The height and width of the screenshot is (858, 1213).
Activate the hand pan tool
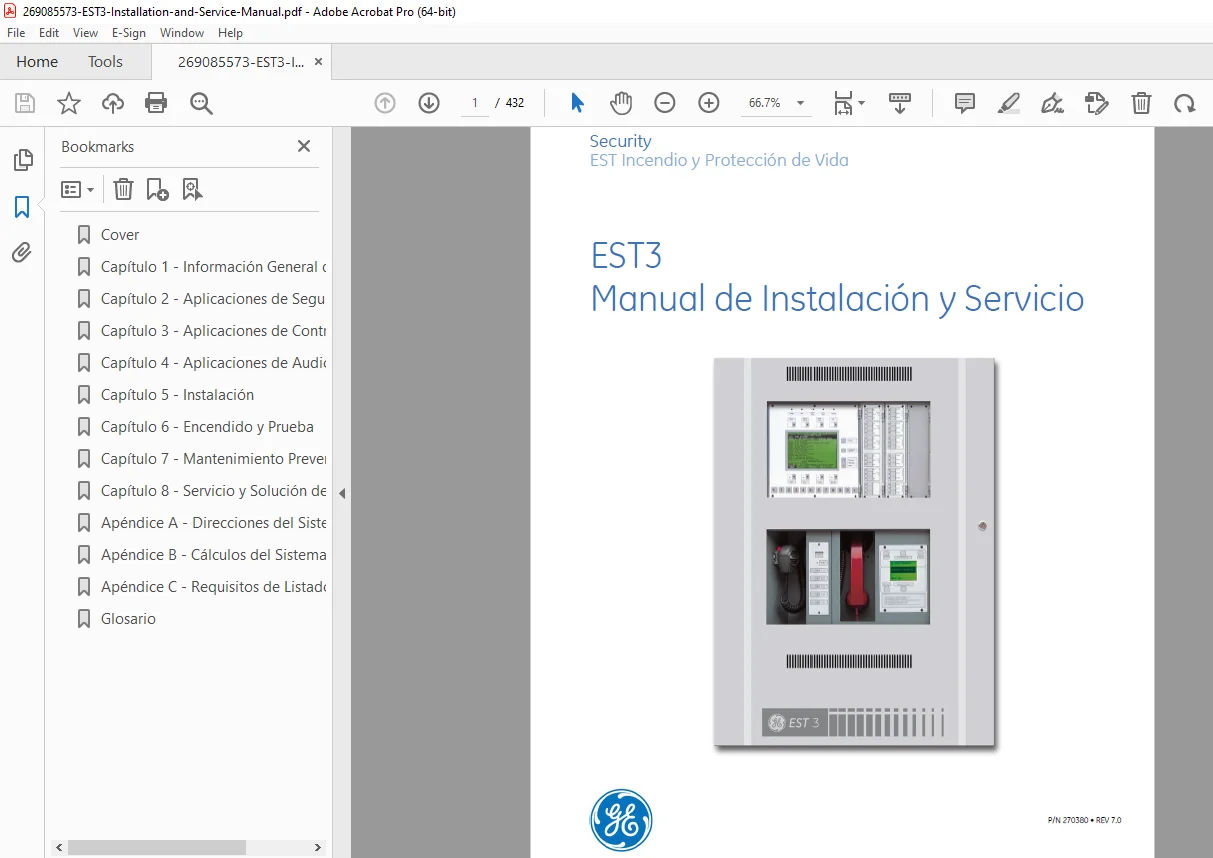(x=621, y=103)
